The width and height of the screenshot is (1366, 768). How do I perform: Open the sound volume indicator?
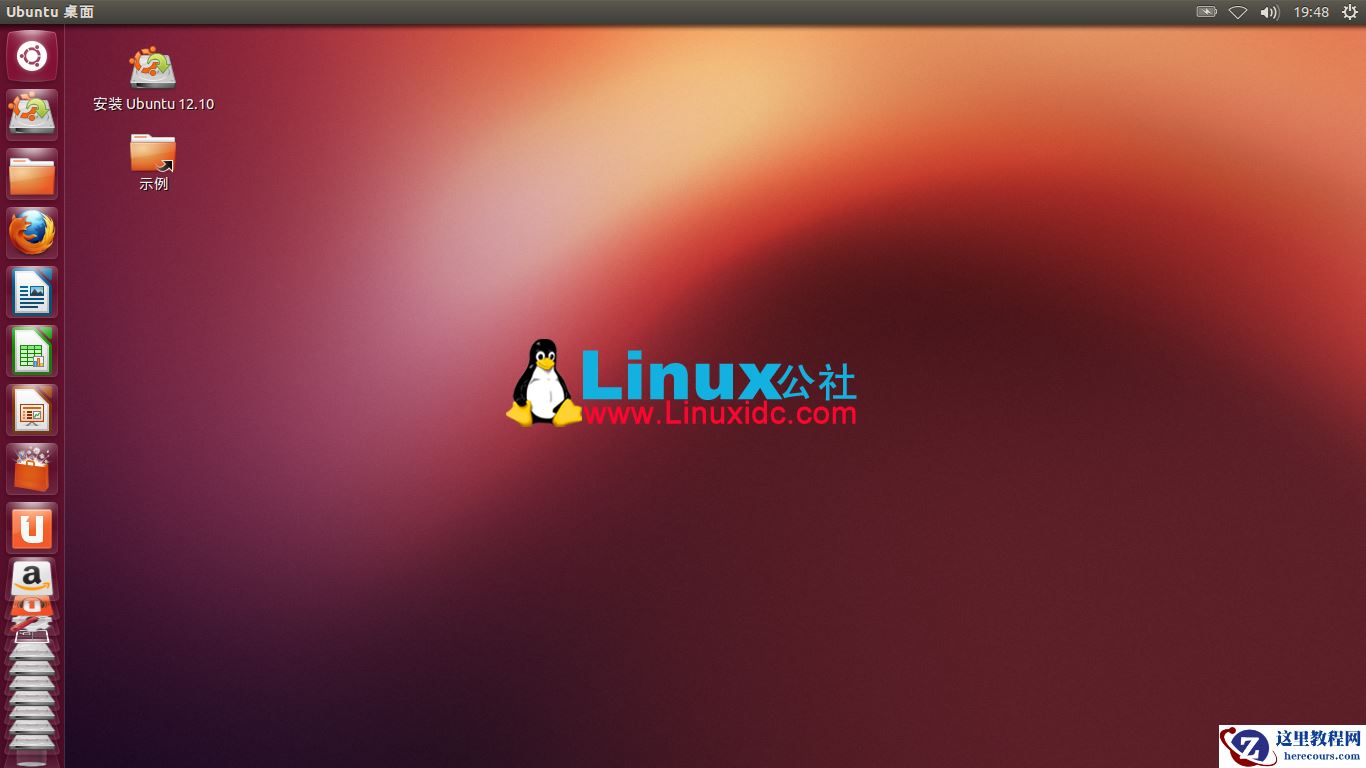pyautogui.click(x=1269, y=12)
